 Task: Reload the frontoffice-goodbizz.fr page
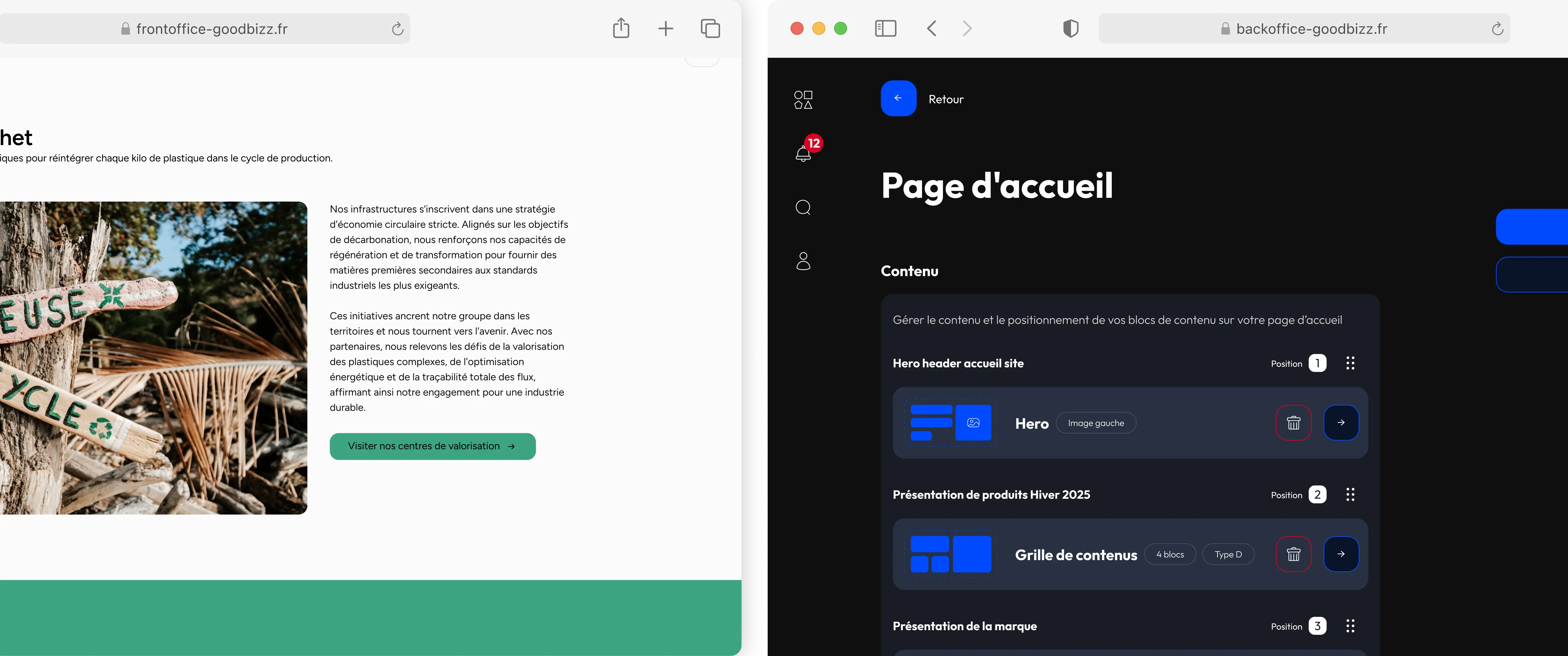(x=397, y=29)
